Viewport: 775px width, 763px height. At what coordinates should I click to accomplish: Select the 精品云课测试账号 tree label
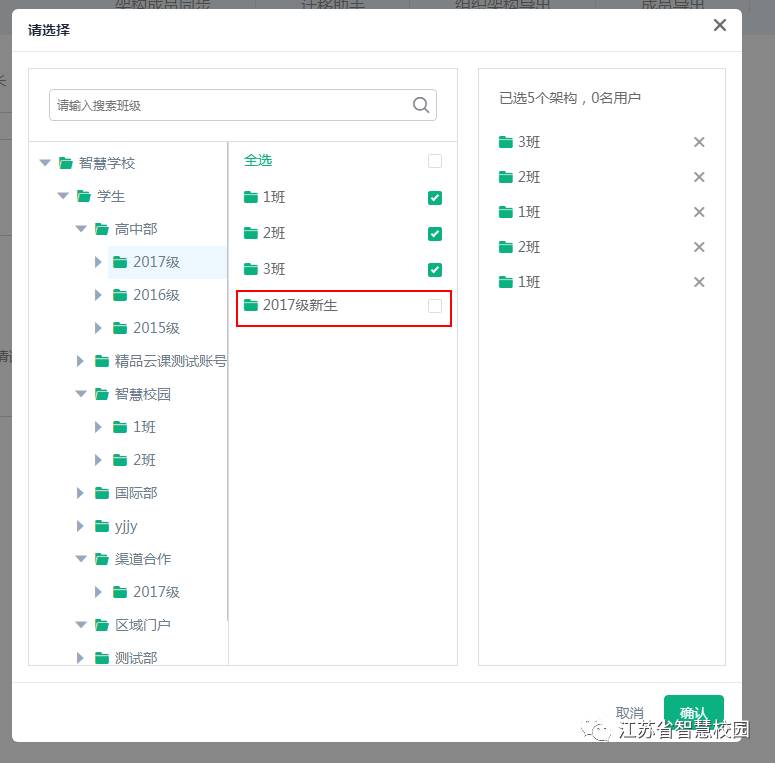click(171, 361)
